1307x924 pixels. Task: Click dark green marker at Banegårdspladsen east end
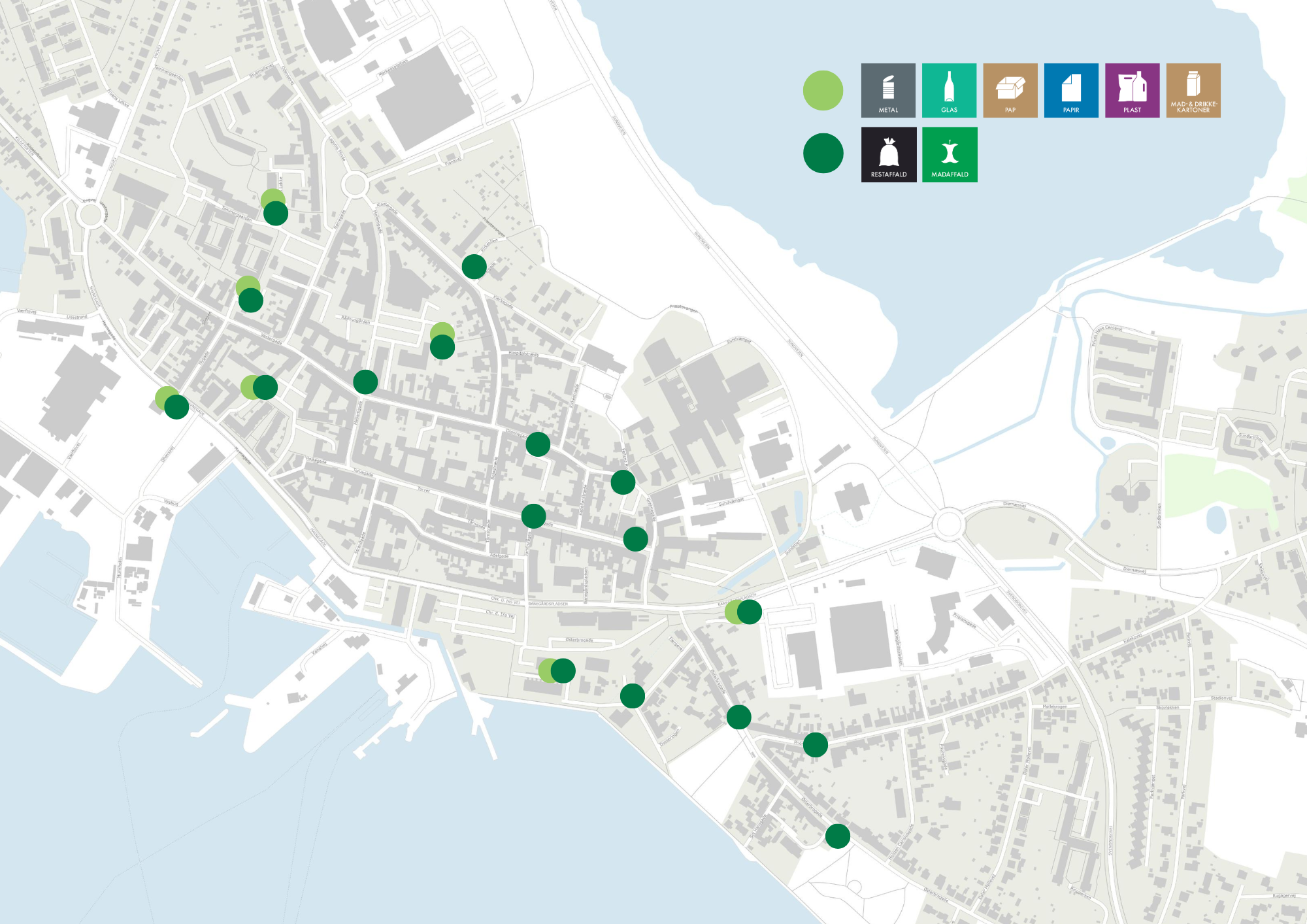point(750,612)
